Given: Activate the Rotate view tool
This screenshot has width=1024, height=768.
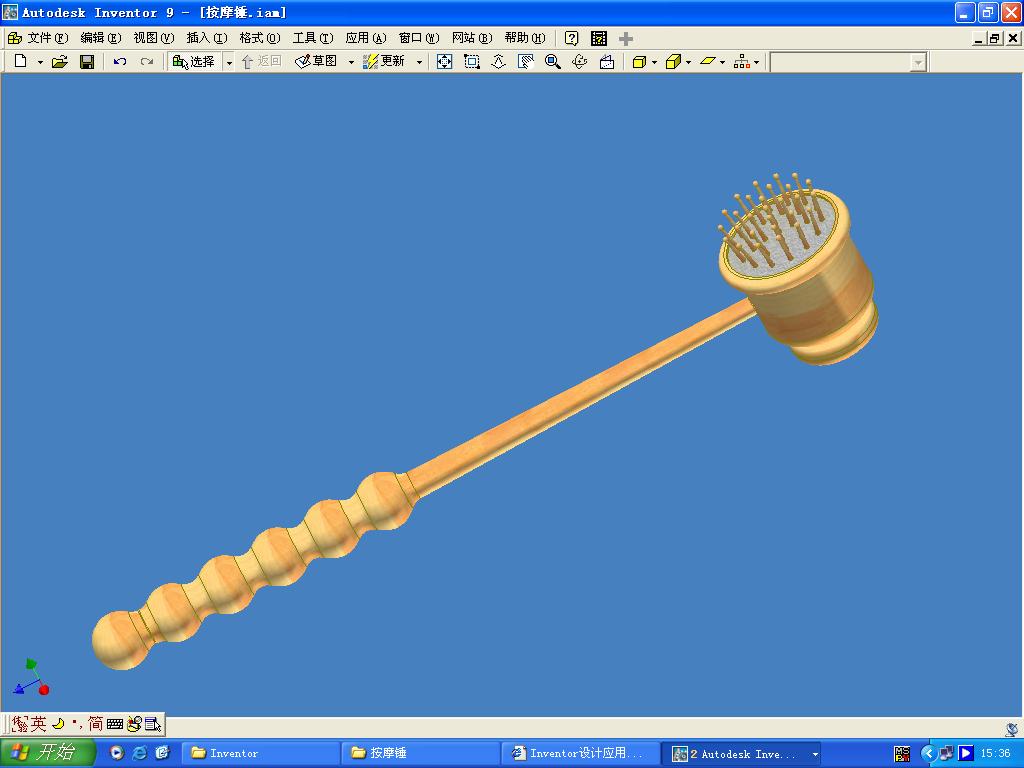Looking at the screenshot, I should (580, 61).
